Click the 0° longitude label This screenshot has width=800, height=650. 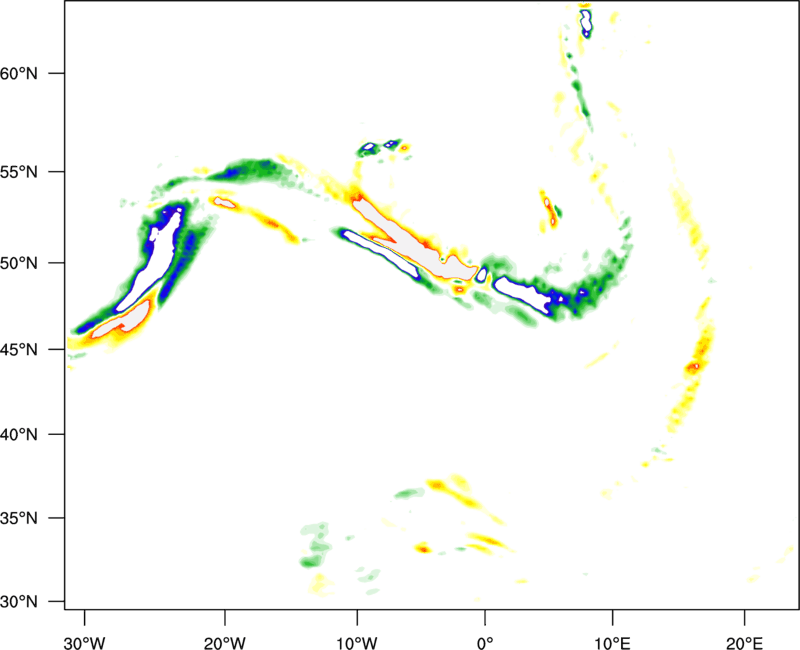coord(485,643)
